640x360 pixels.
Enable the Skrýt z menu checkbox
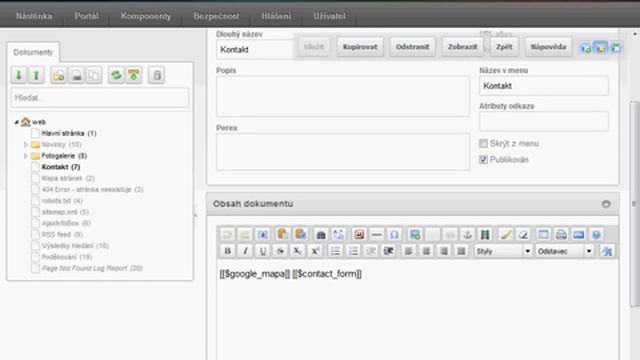click(483, 143)
